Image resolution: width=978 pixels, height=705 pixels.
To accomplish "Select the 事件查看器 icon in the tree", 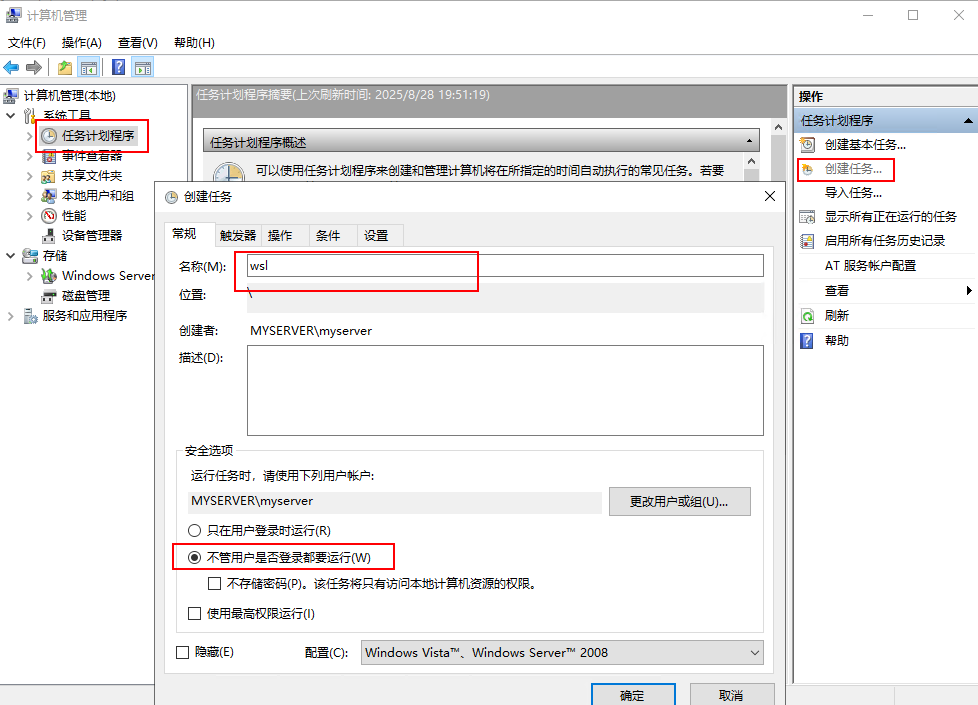I will pos(49,156).
